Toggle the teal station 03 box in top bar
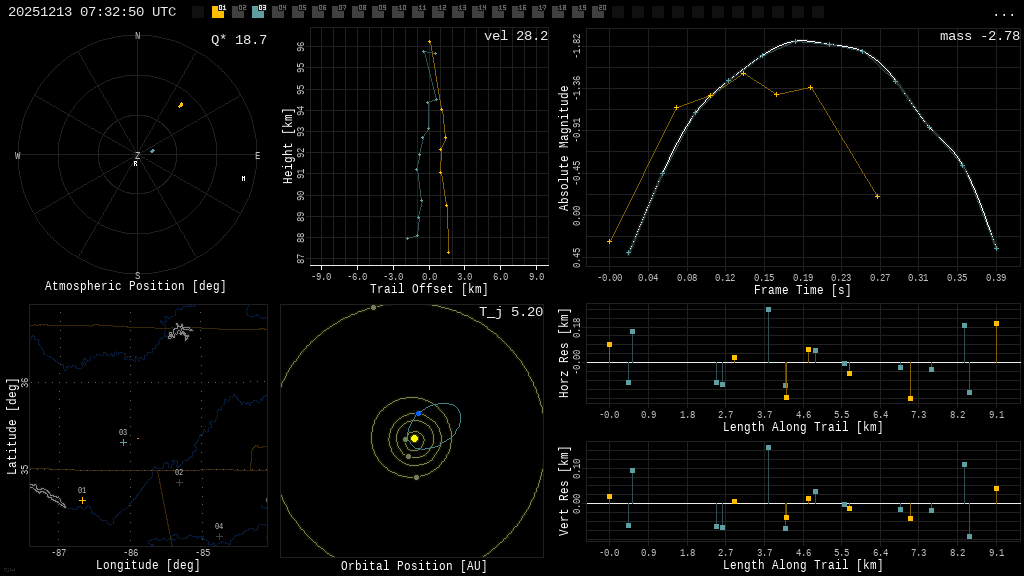This screenshot has height=576, width=1024. [x=258, y=12]
